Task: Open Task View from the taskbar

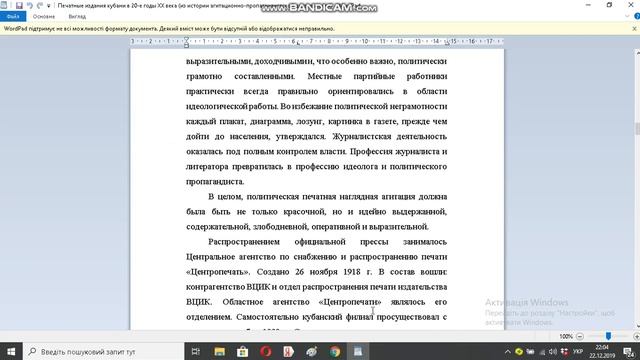Action: click(196, 351)
